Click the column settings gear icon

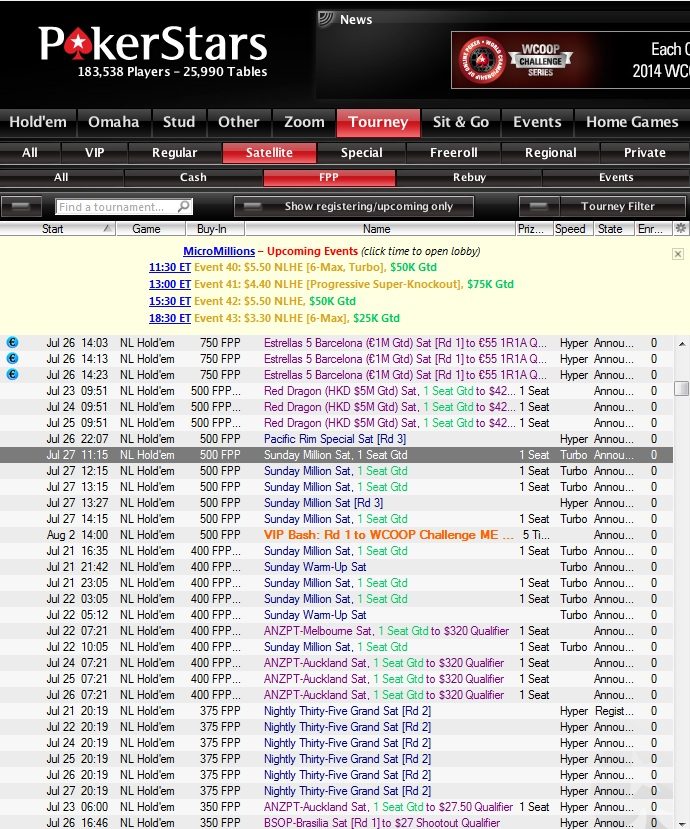pos(681,228)
